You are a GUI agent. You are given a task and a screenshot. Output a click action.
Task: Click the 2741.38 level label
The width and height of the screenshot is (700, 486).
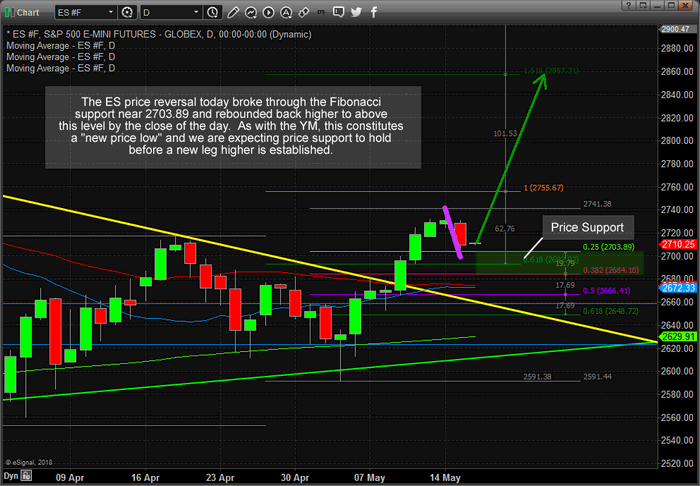597,204
